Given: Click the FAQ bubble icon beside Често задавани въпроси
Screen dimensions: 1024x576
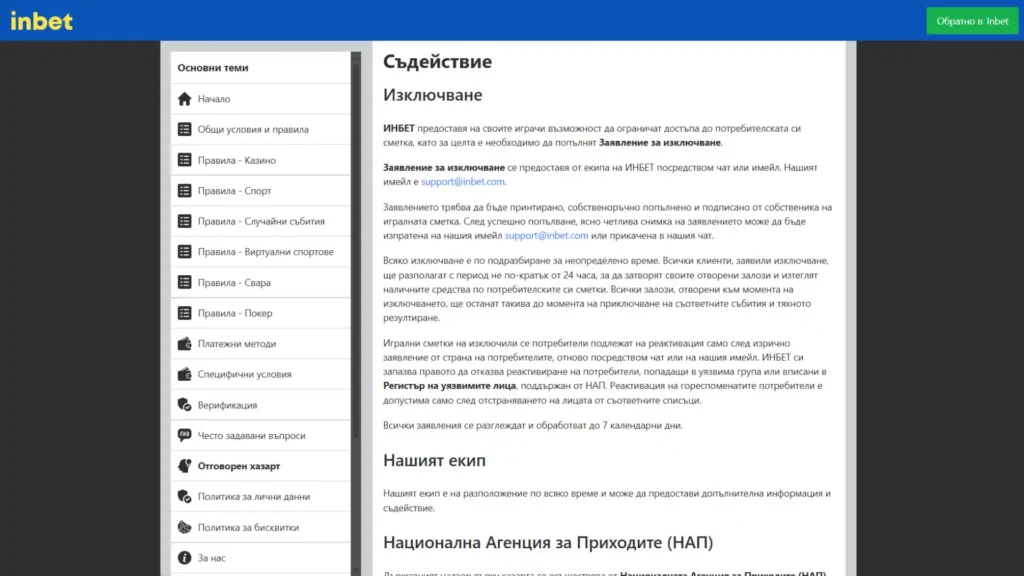Looking at the screenshot, I should click(x=184, y=435).
